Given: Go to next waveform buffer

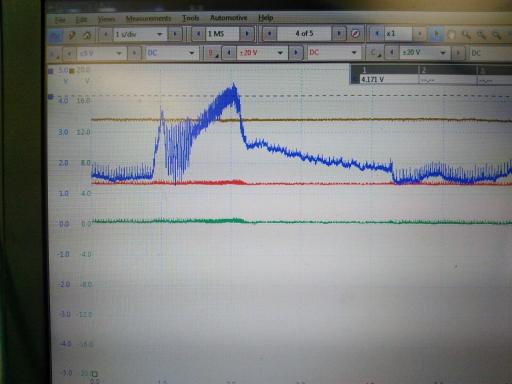Looking at the screenshot, I should point(339,33).
